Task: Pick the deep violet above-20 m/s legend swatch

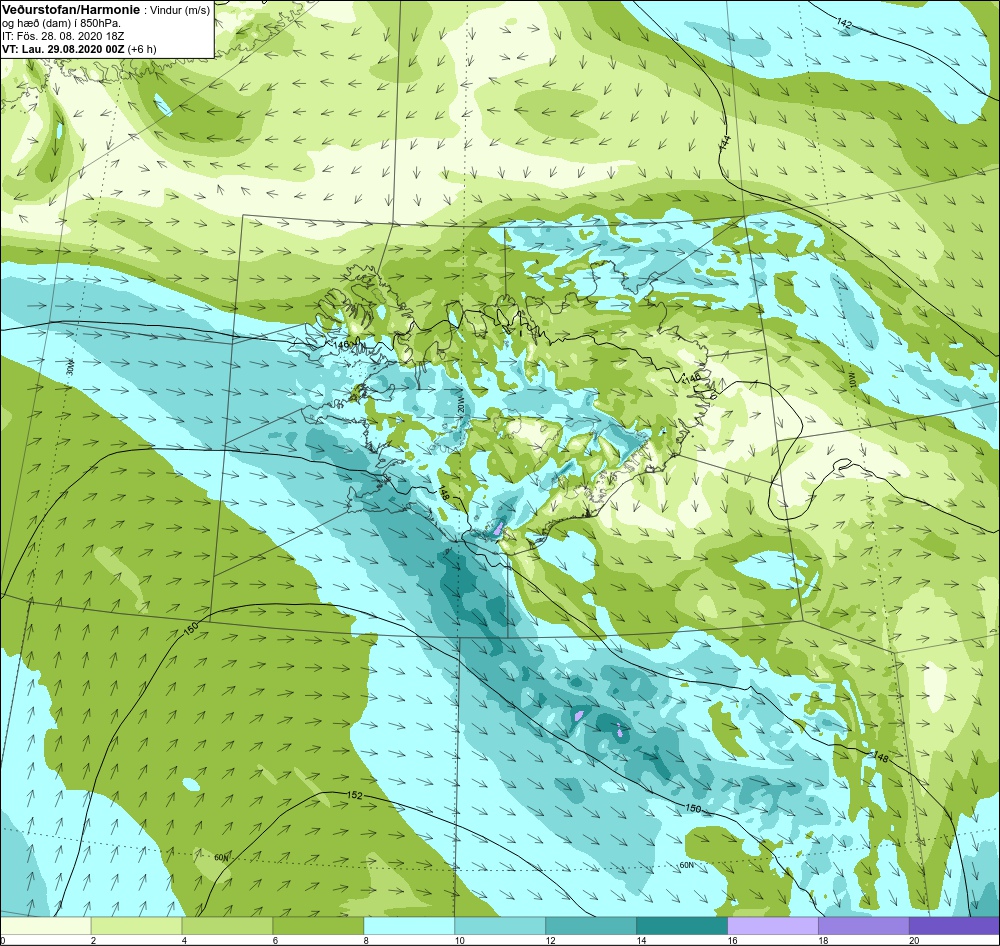Action: [x=954, y=926]
